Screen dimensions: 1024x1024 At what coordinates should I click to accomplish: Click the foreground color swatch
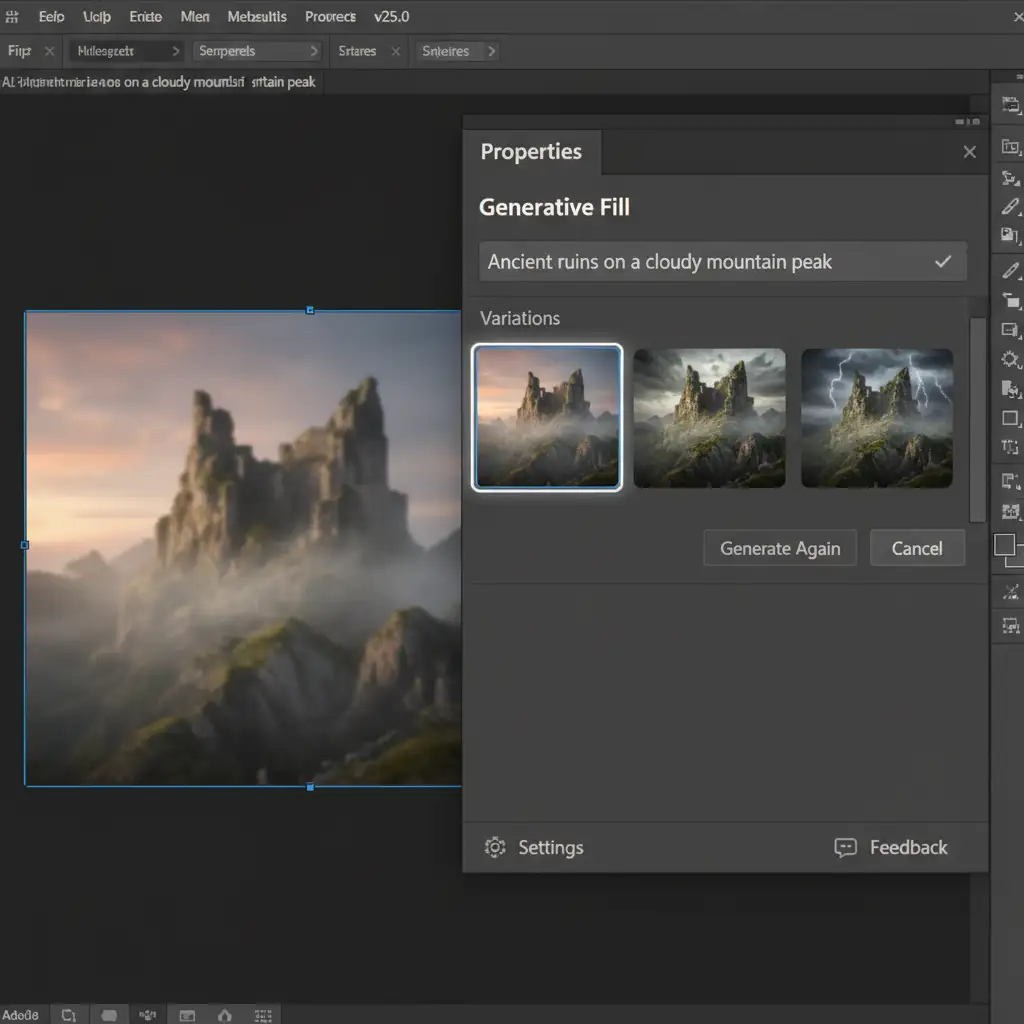point(1004,544)
